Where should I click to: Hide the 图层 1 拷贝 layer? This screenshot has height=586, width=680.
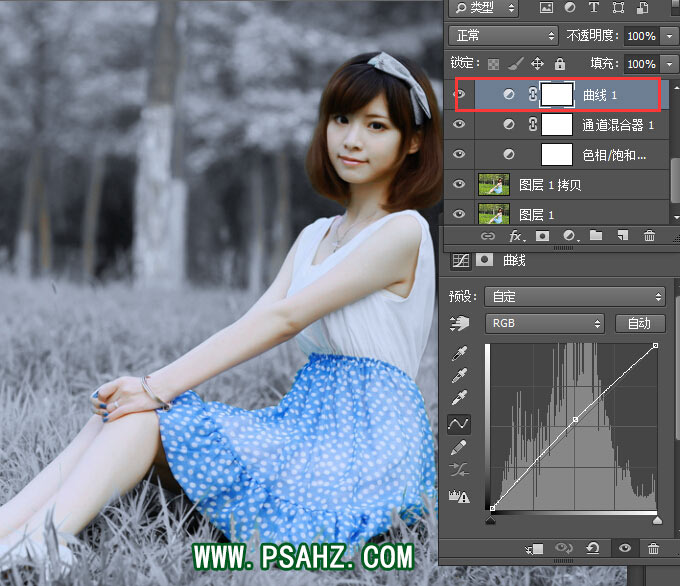pyautogui.click(x=460, y=184)
